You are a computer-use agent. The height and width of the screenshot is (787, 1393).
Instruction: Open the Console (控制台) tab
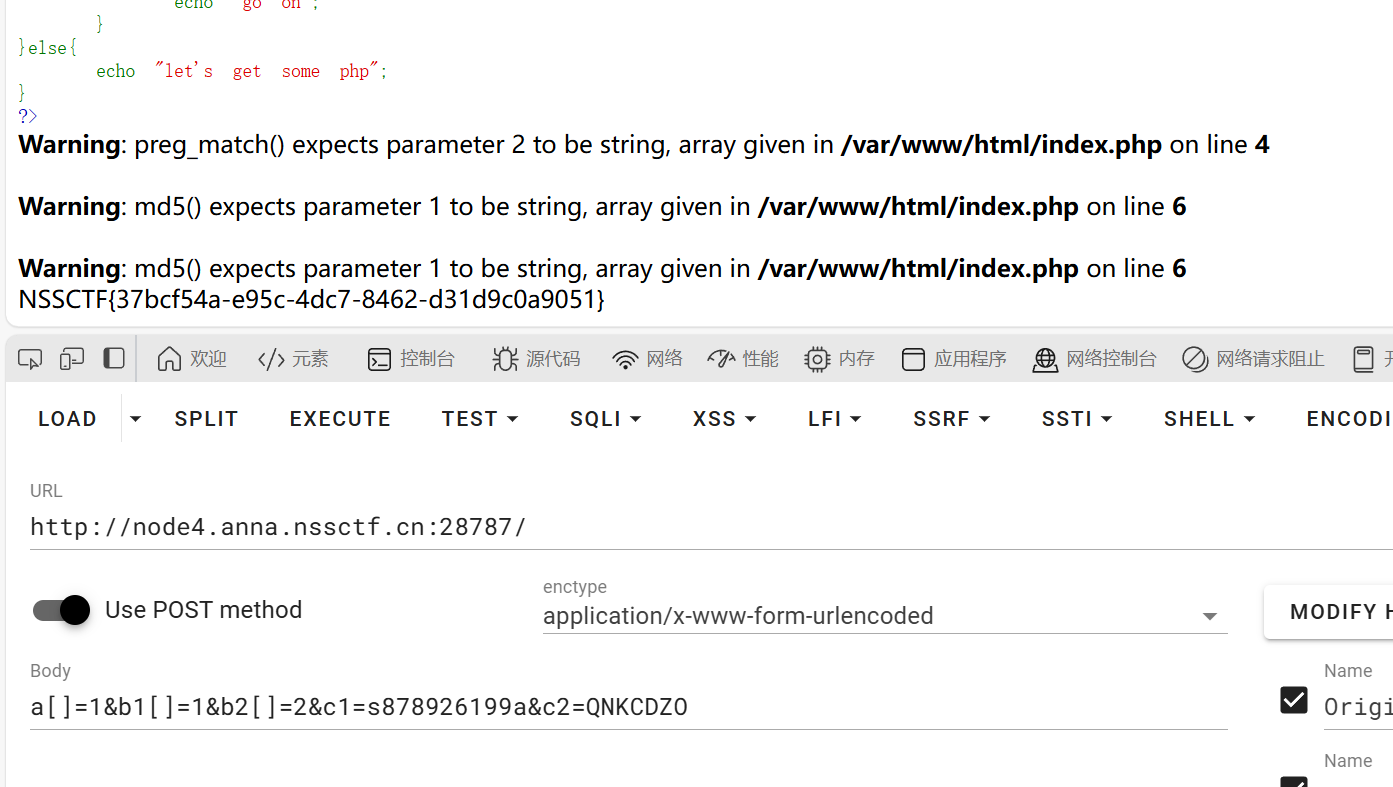(411, 359)
